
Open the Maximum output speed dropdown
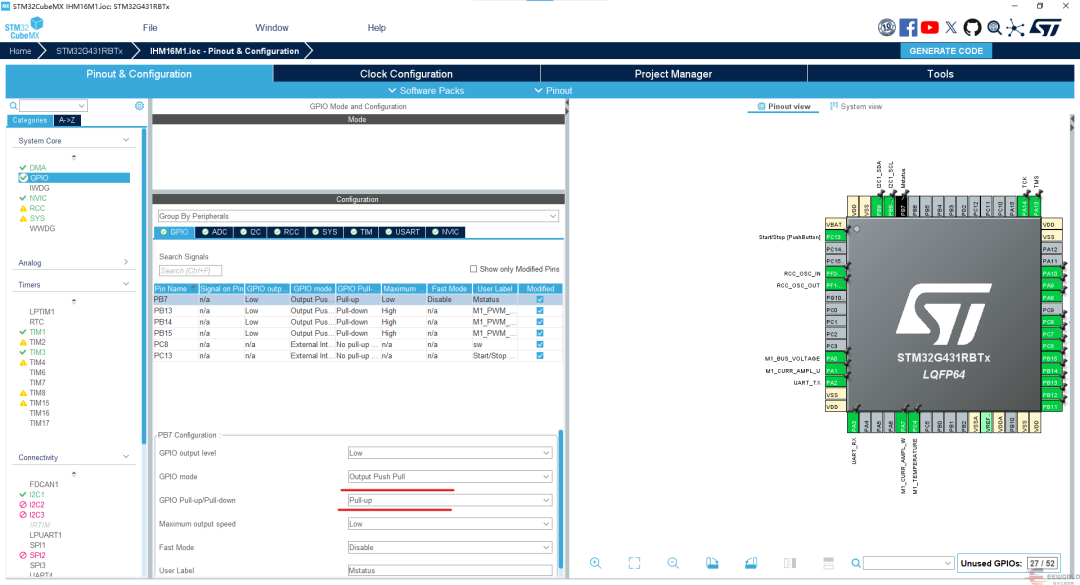point(450,524)
